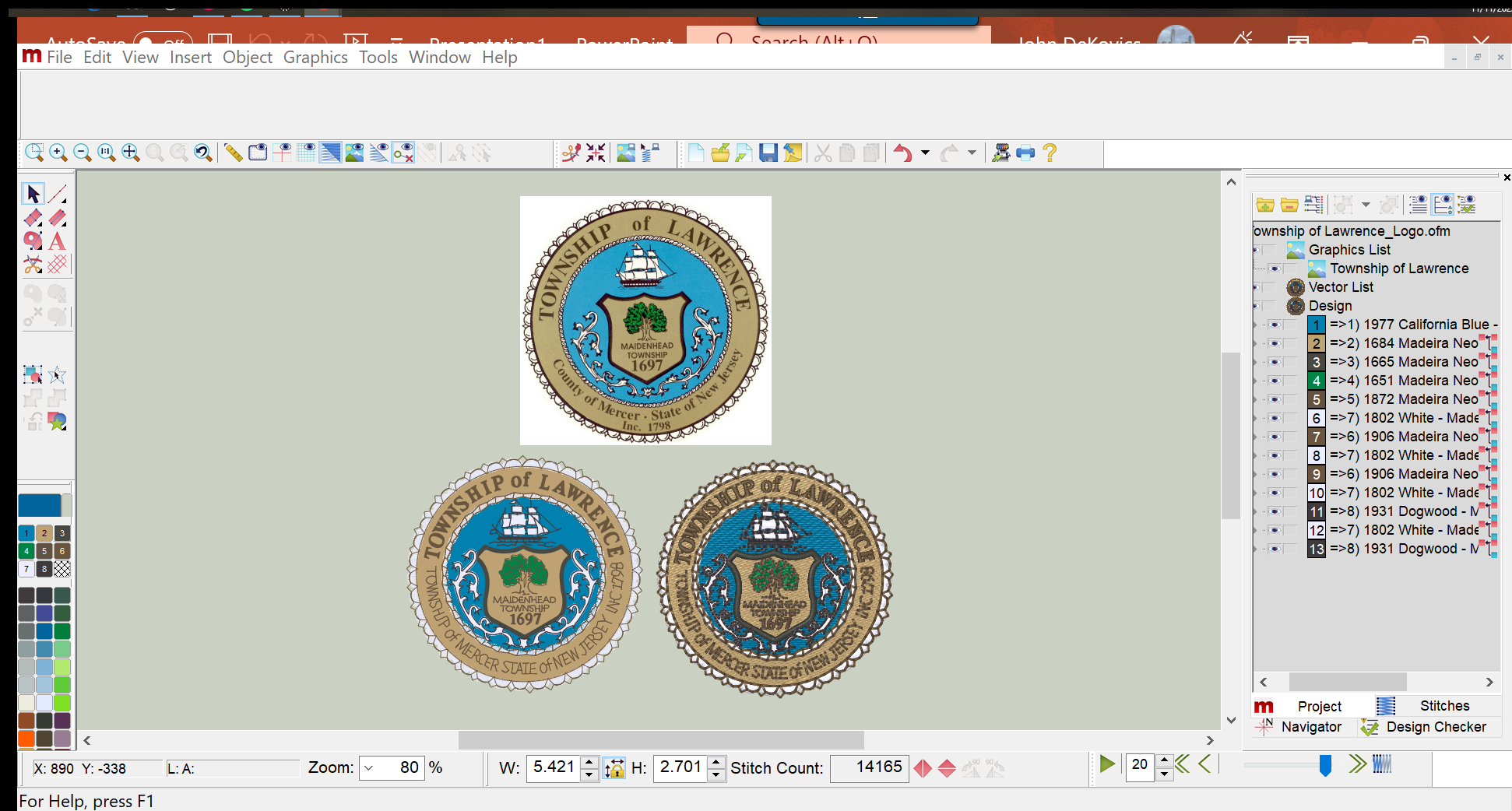Screen dimensions: 1512x811
Task: Open the Graphics menu
Action: click(315, 58)
